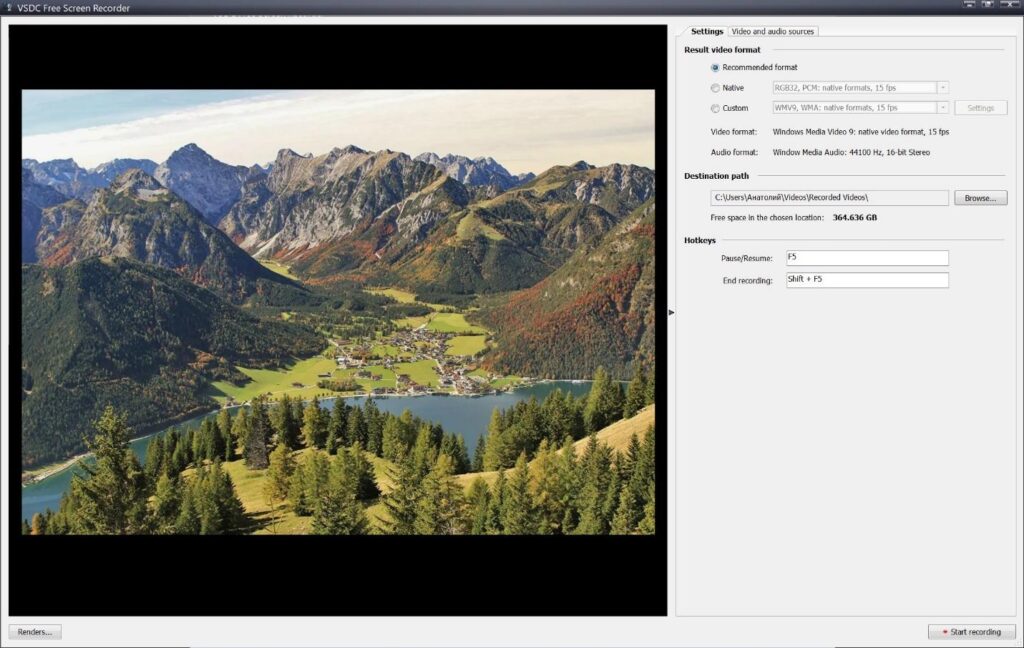Click Browse to choose destination folder
This screenshot has height=648, width=1024.
pyautogui.click(x=980, y=198)
